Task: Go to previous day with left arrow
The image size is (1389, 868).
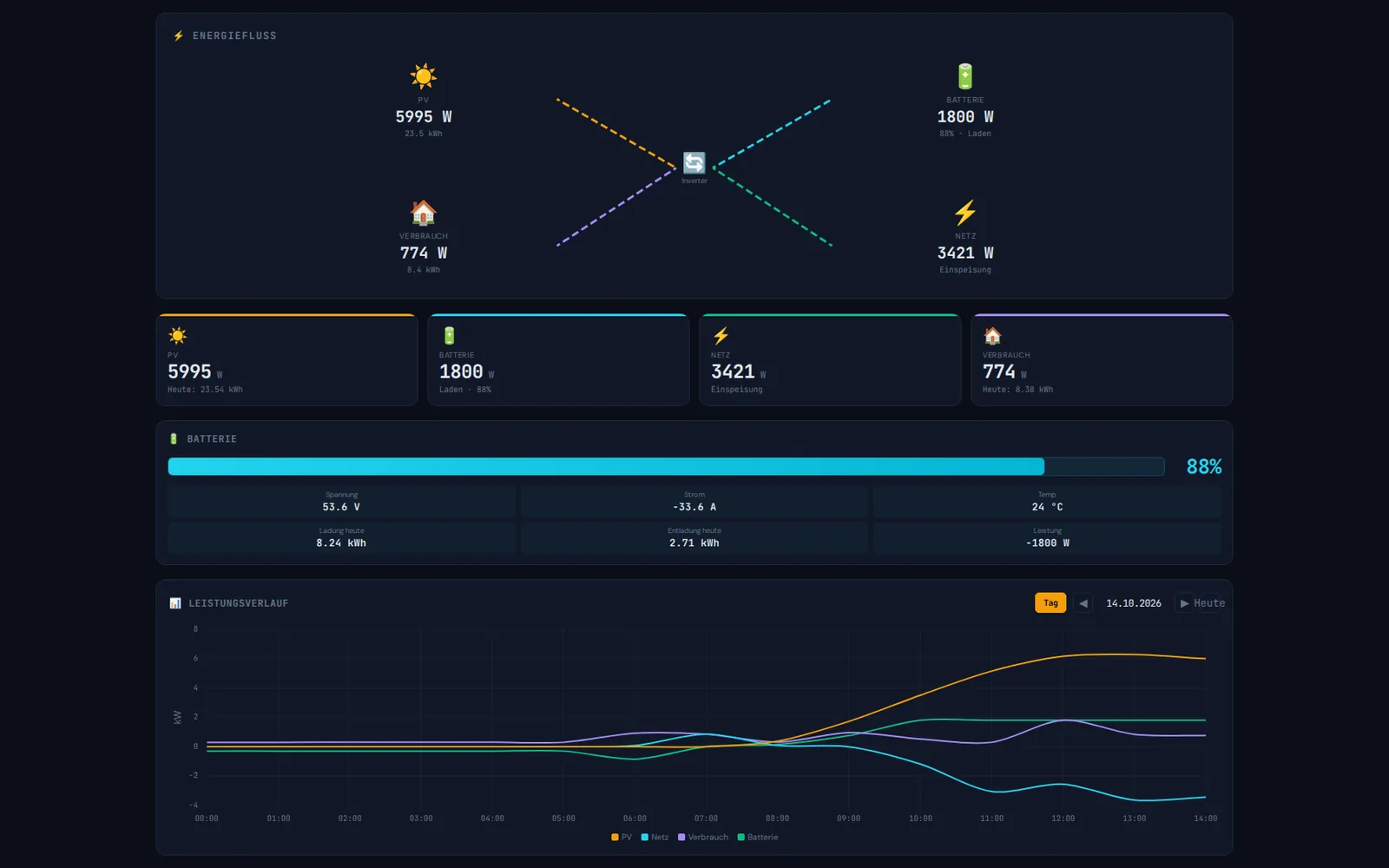Action: (x=1083, y=603)
